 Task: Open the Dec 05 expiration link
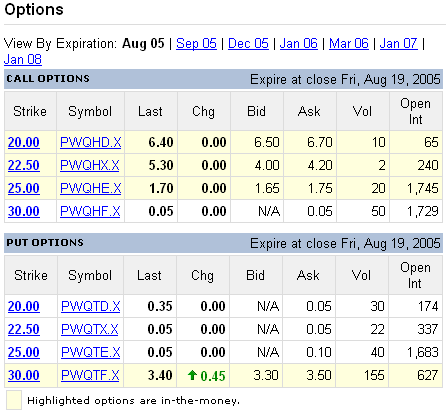point(248,43)
